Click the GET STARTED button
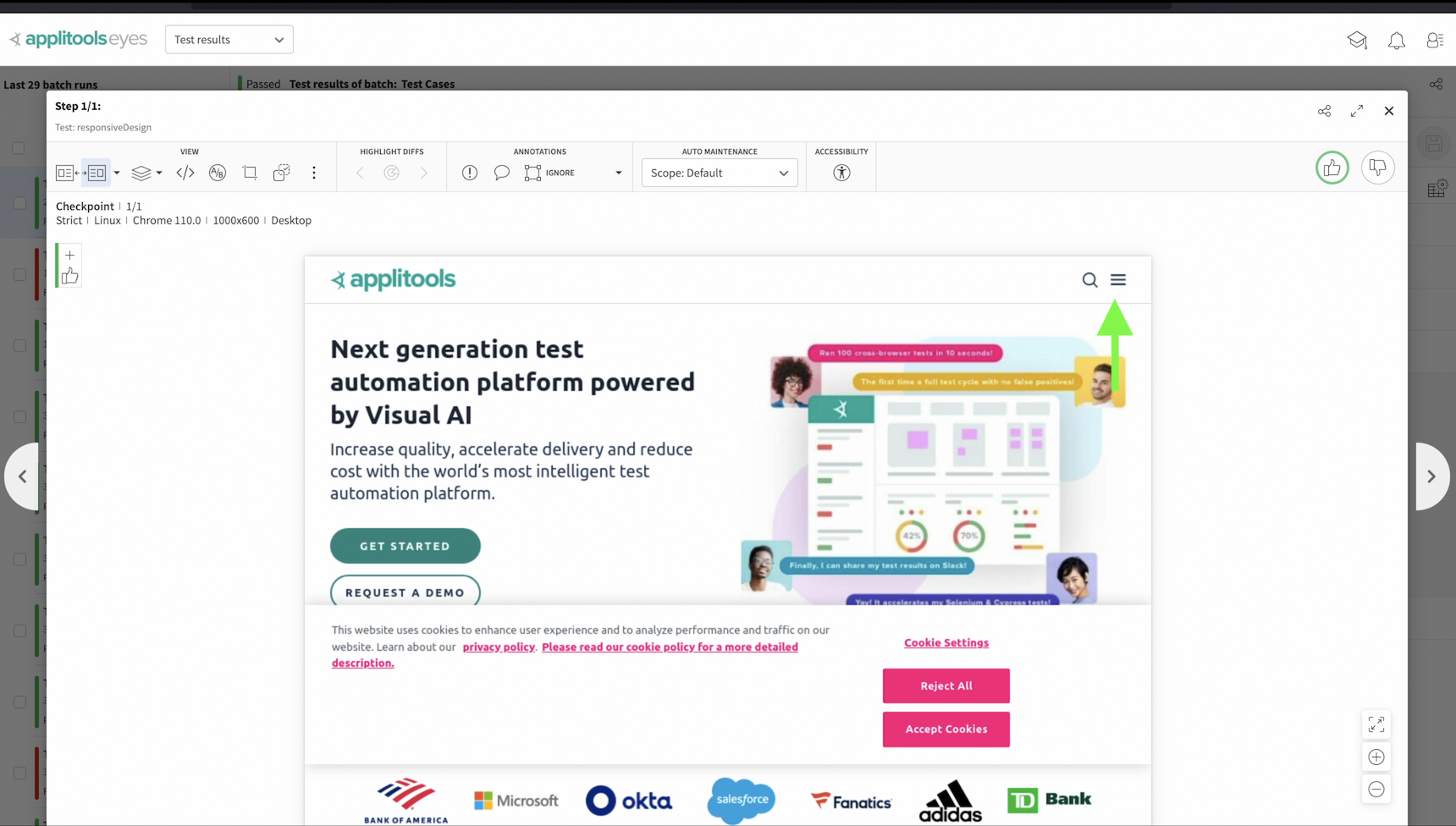 405,546
